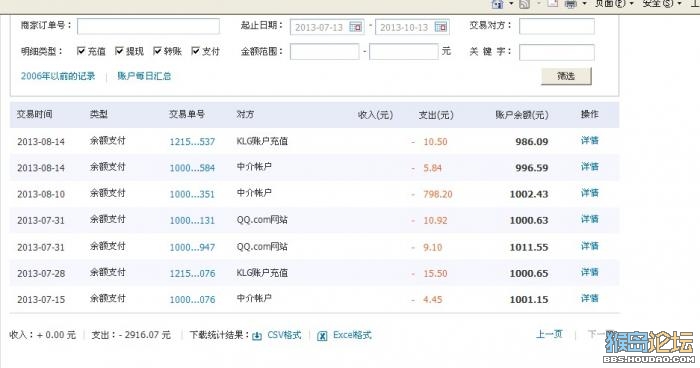Screen dimensions: 700x368
Task: View 详情 for the 15.50 payment row
Action: 590,272
